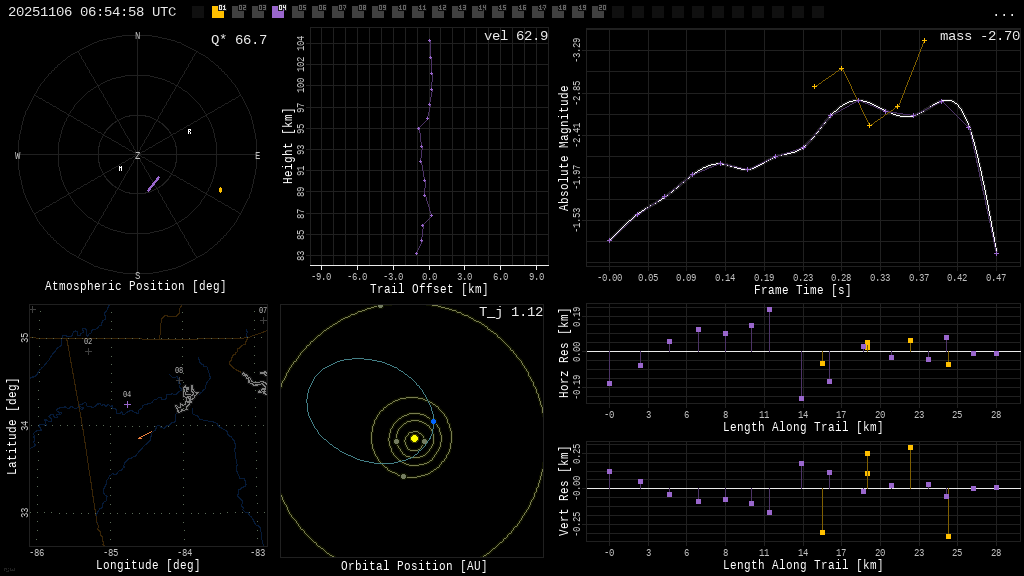
Task: Click the Latitude [deg] axis label
Action: [x=11, y=426]
